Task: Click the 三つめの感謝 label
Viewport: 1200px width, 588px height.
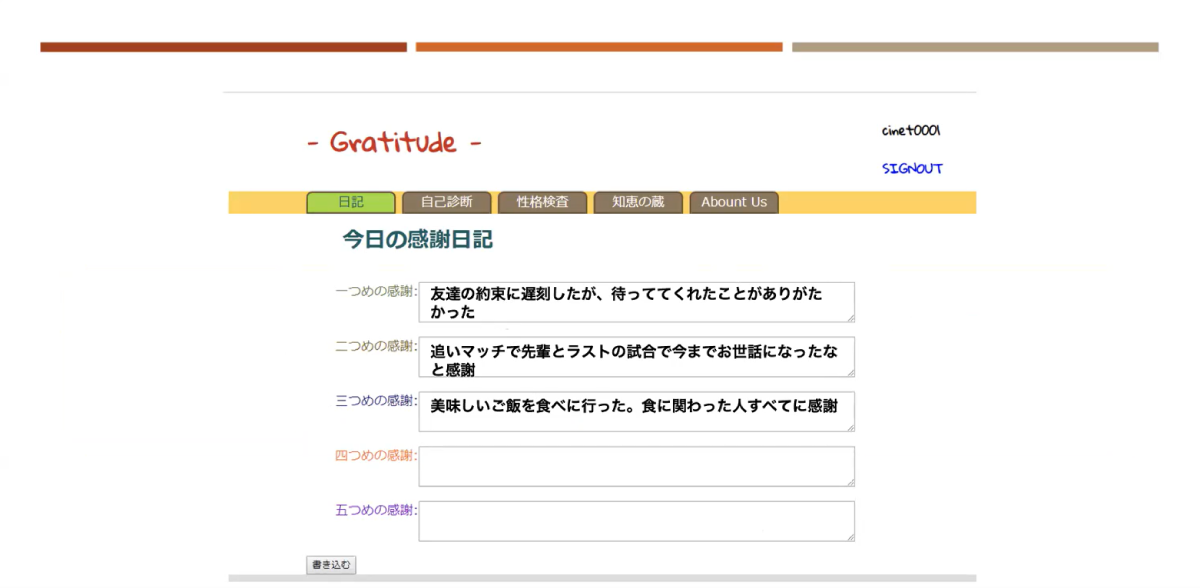Action: tap(376, 401)
